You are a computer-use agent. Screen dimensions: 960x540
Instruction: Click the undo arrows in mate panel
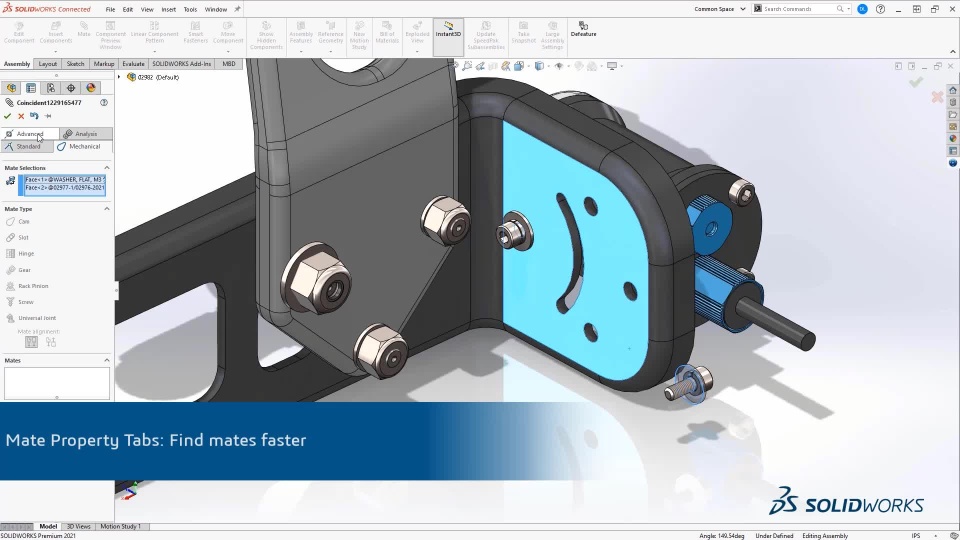point(34,116)
